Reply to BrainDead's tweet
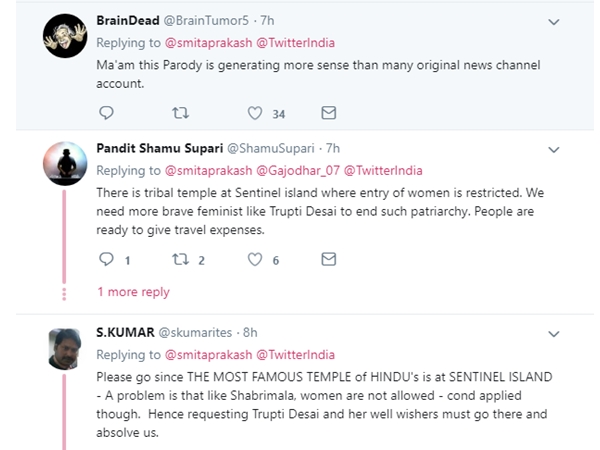 click(x=106, y=112)
